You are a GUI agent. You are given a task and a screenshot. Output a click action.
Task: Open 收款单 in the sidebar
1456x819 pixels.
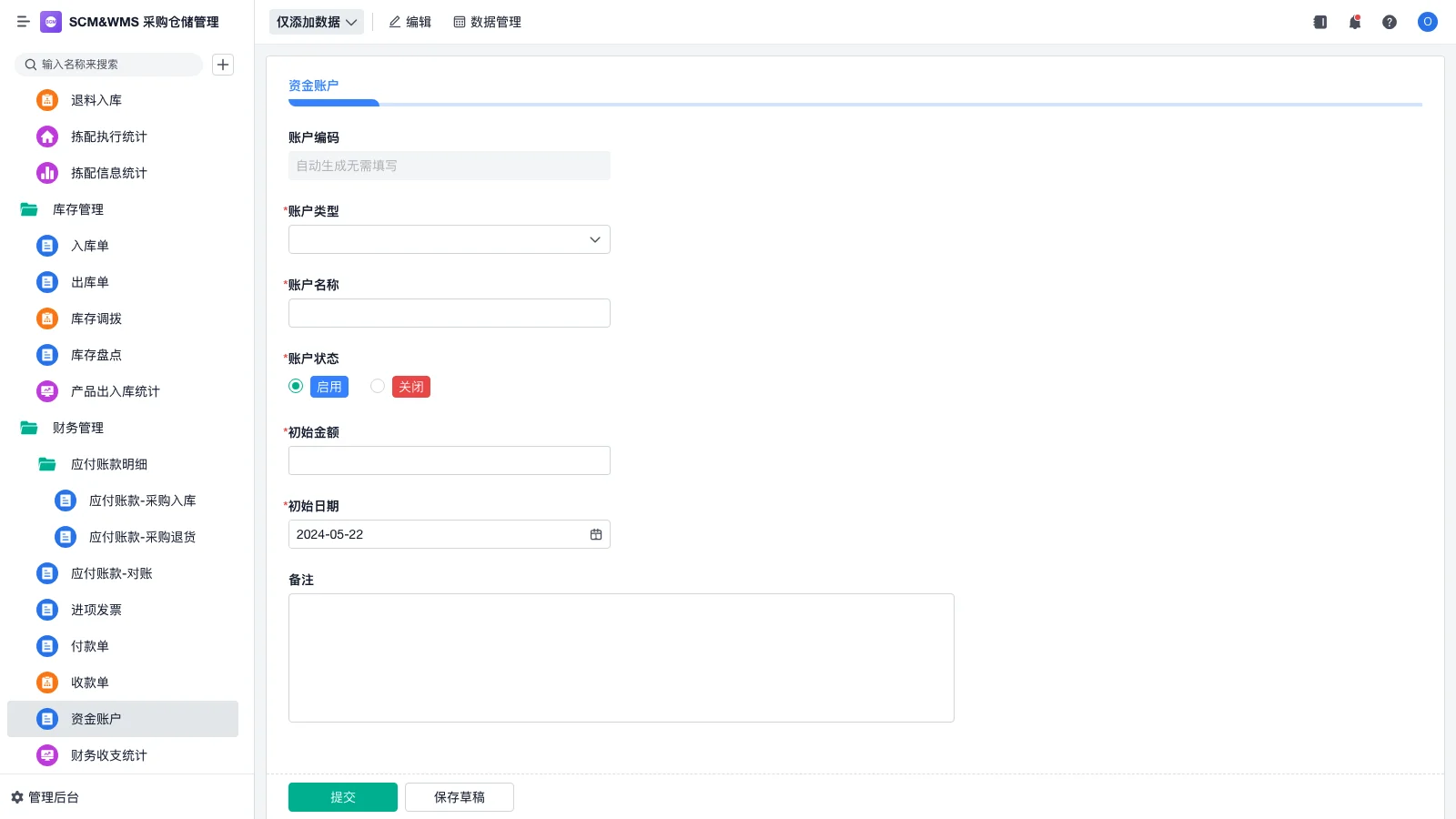coord(123,682)
